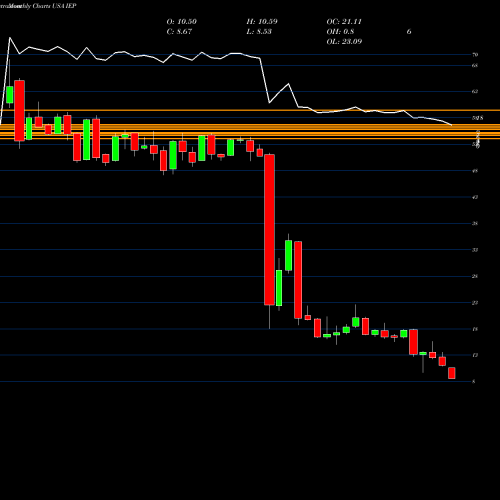This screenshot has height=500, width=500.
Task: Click the lone number 6 in header
Action: 409,32
